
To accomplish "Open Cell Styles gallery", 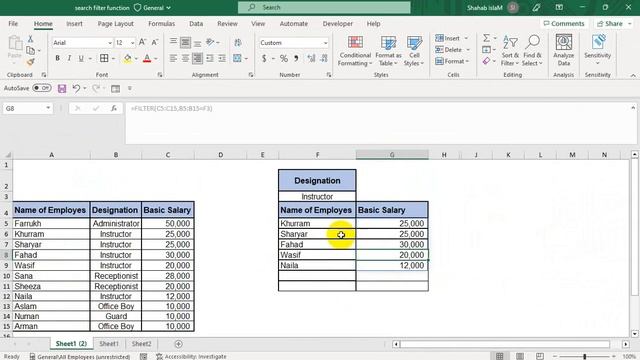I will click(414, 51).
